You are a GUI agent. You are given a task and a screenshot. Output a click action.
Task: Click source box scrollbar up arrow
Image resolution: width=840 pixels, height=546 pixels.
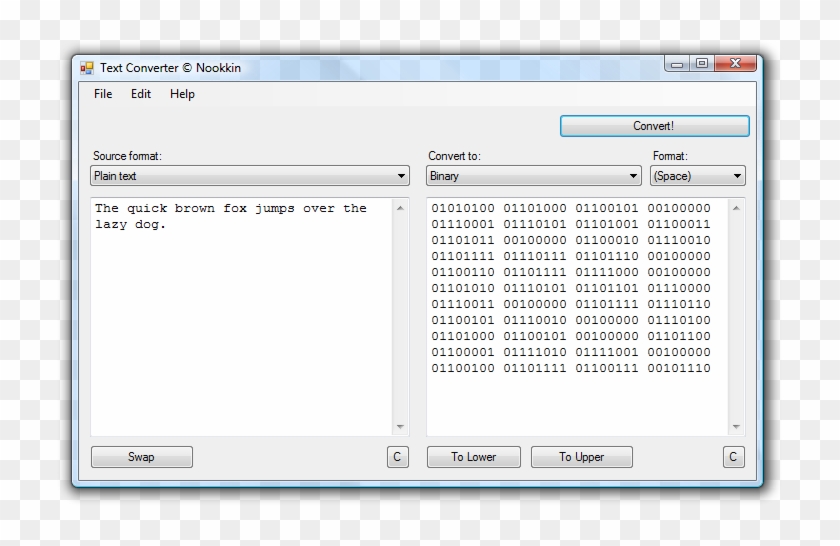tap(401, 208)
